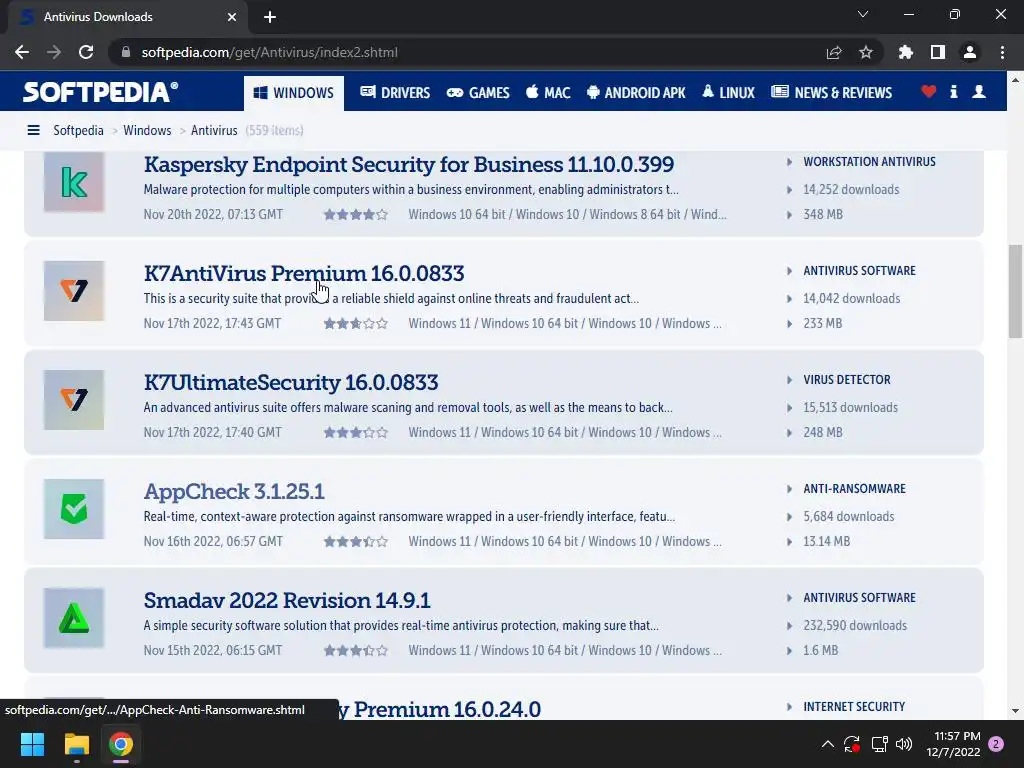Open the Softpedia hamburger menu icon
1024x768 pixels.
[x=33, y=131]
